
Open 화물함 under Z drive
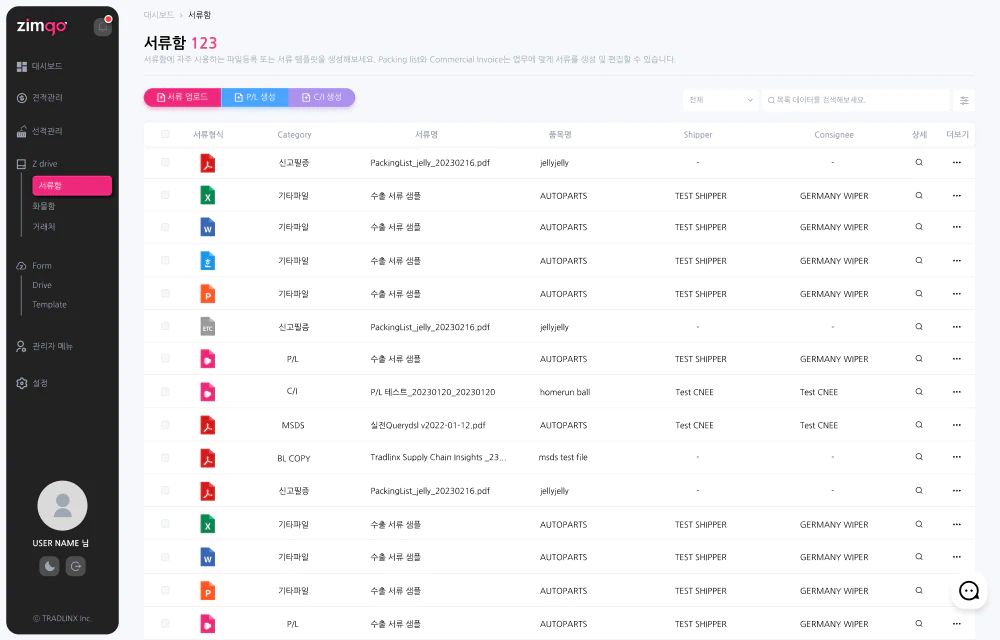click(x=44, y=206)
